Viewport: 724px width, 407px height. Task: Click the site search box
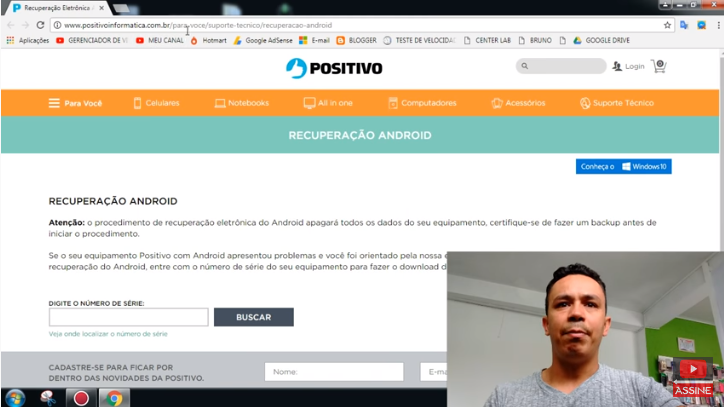561,66
